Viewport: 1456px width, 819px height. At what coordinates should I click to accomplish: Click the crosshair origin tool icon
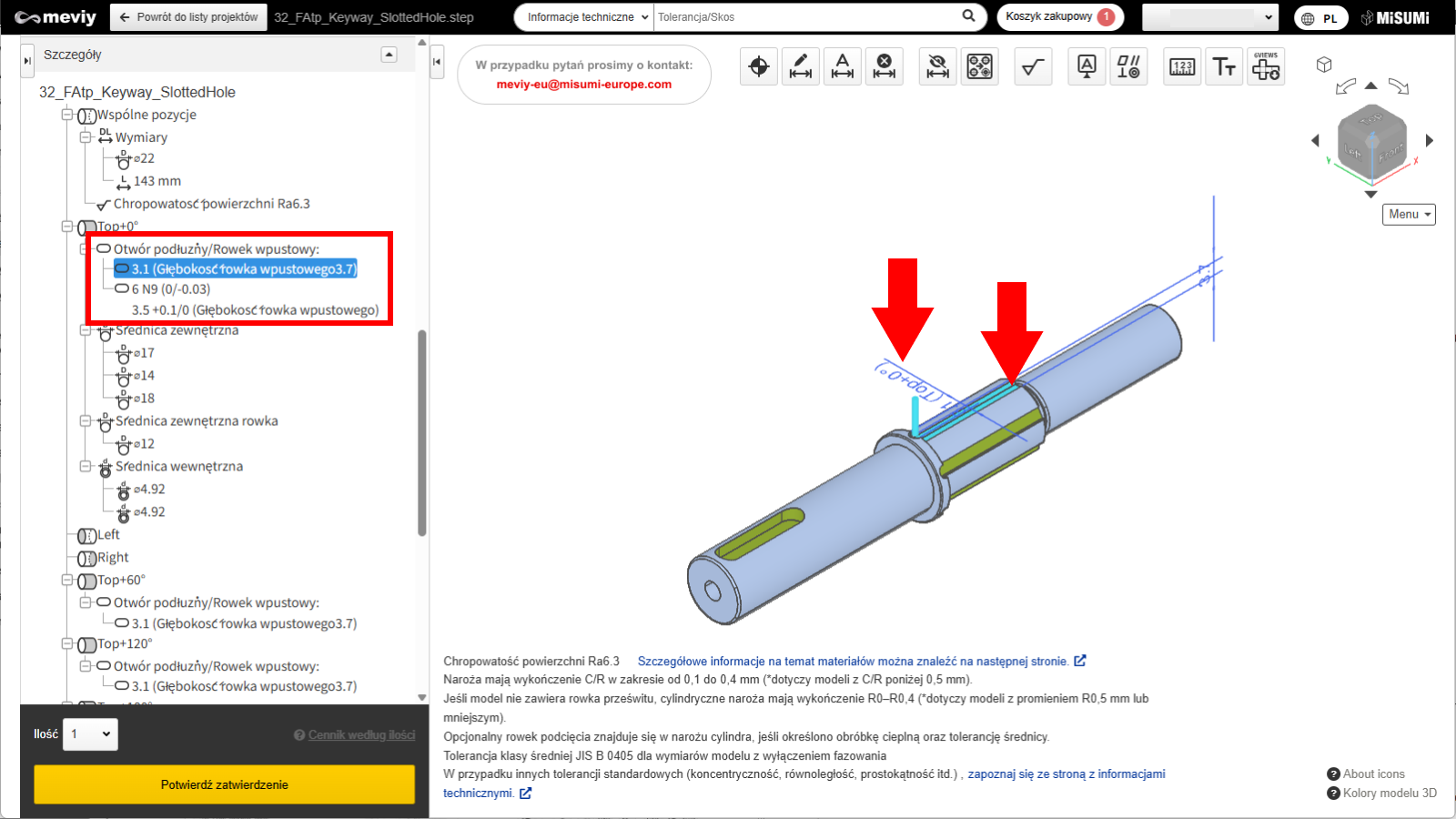tap(759, 66)
